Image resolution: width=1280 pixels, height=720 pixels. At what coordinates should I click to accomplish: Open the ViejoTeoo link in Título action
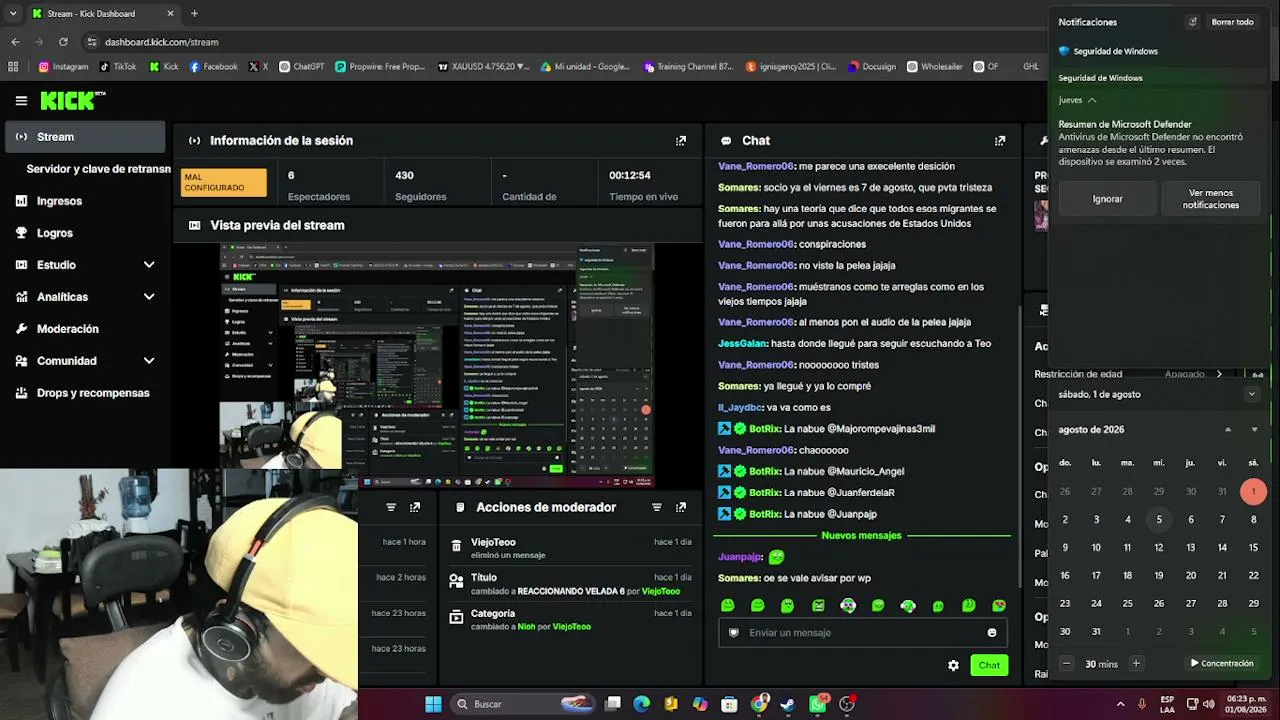pyautogui.click(x=661, y=591)
